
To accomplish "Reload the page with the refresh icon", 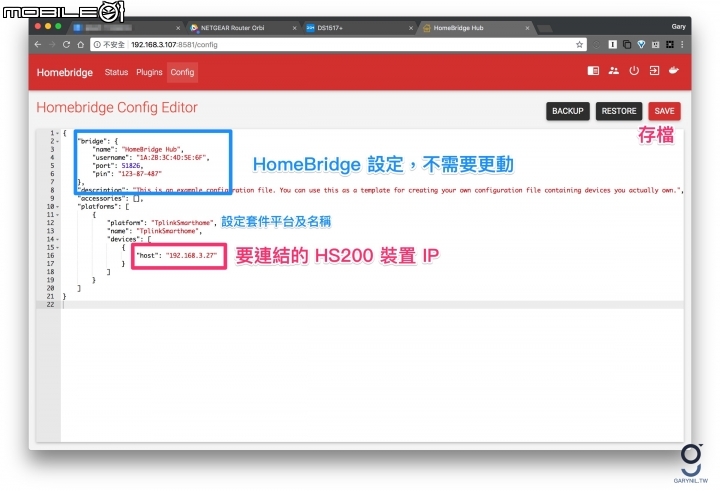I will tap(66, 45).
